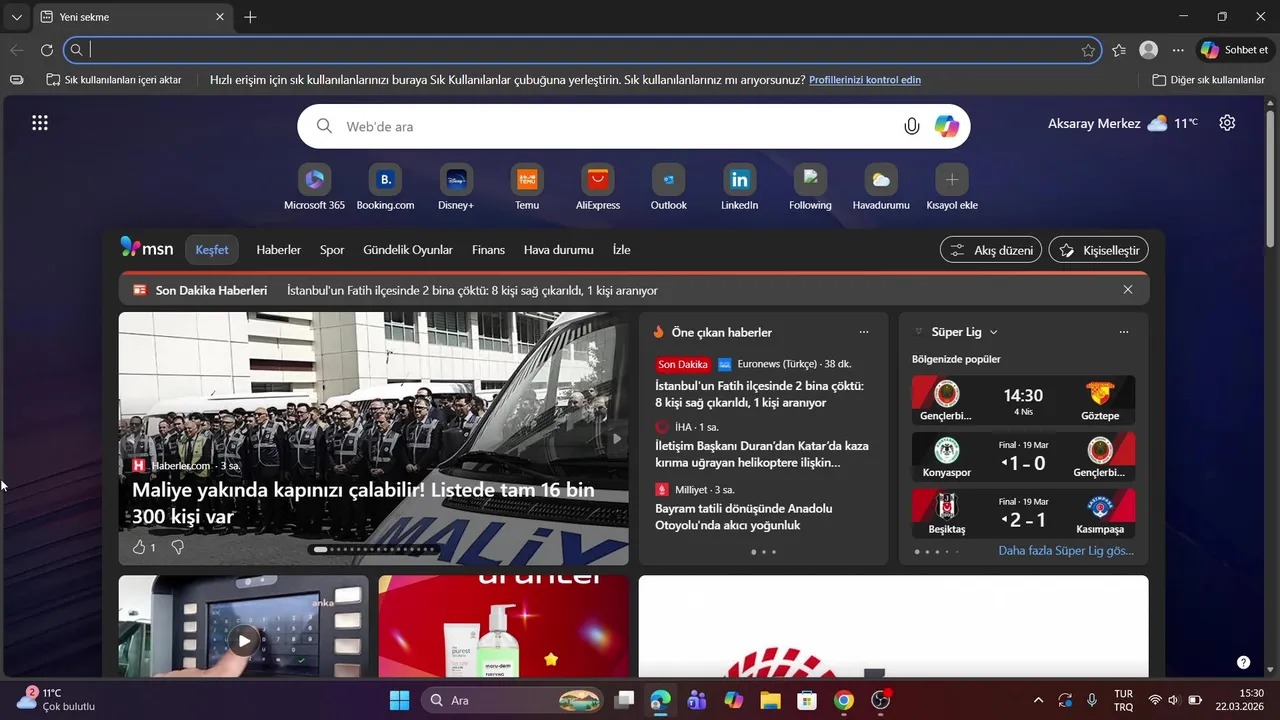This screenshot has height=720, width=1280.
Task: Open the Outlook shortcut tile
Action: pos(669,187)
